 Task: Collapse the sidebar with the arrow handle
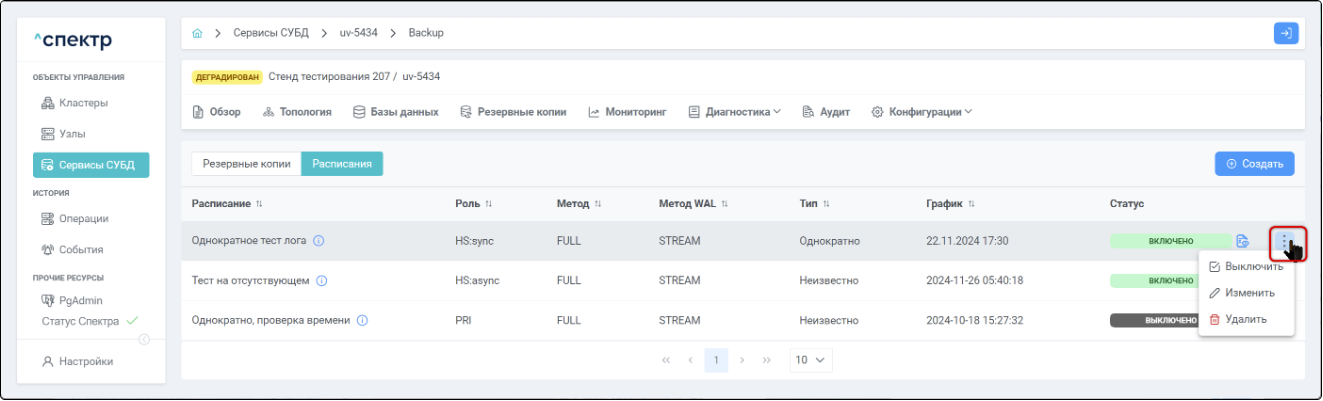[x=144, y=340]
